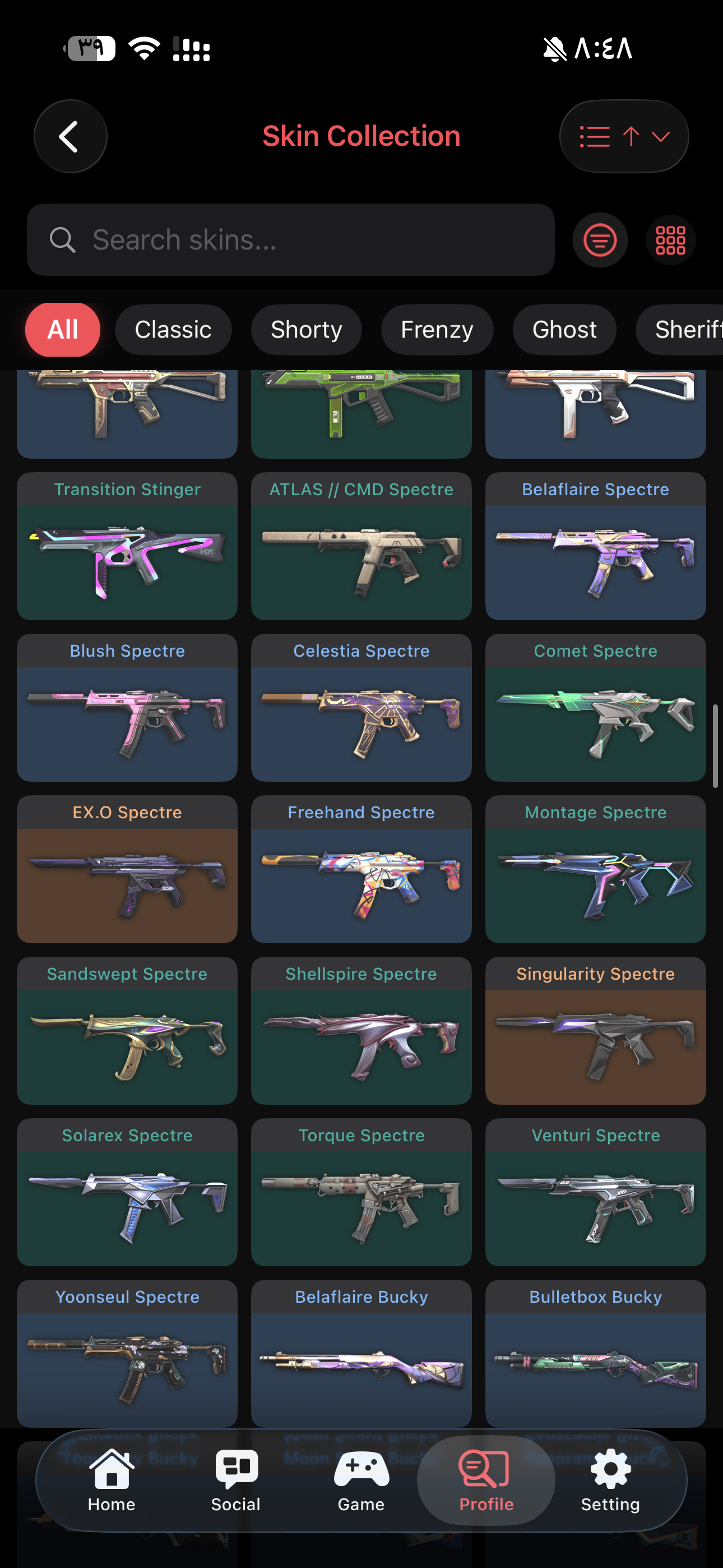Viewport: 723px width, 1568px height.
Task: Open the Profile tab icon
Action: click(x=486, y=1481)
